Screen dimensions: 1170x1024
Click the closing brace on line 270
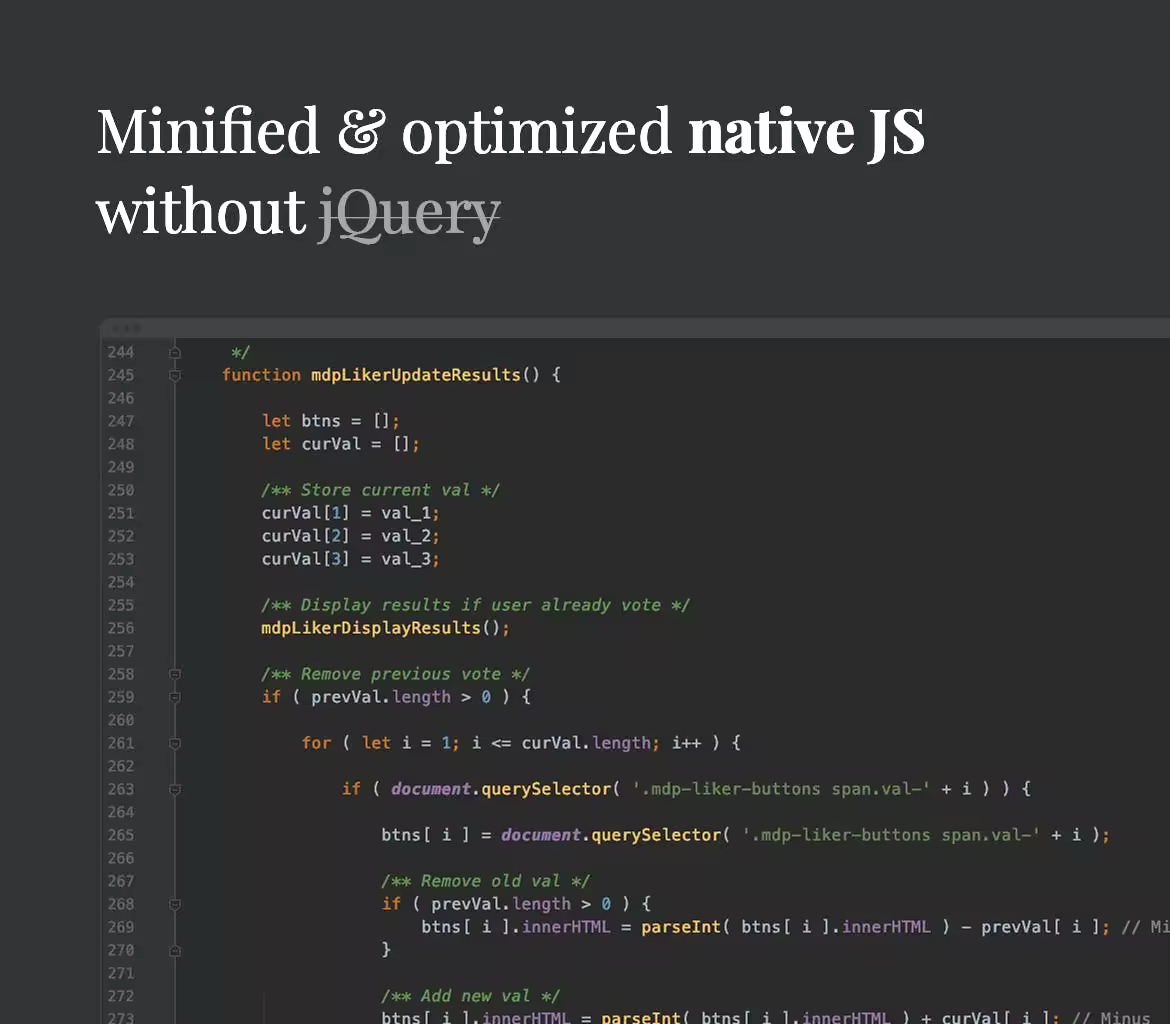[386, 950]
